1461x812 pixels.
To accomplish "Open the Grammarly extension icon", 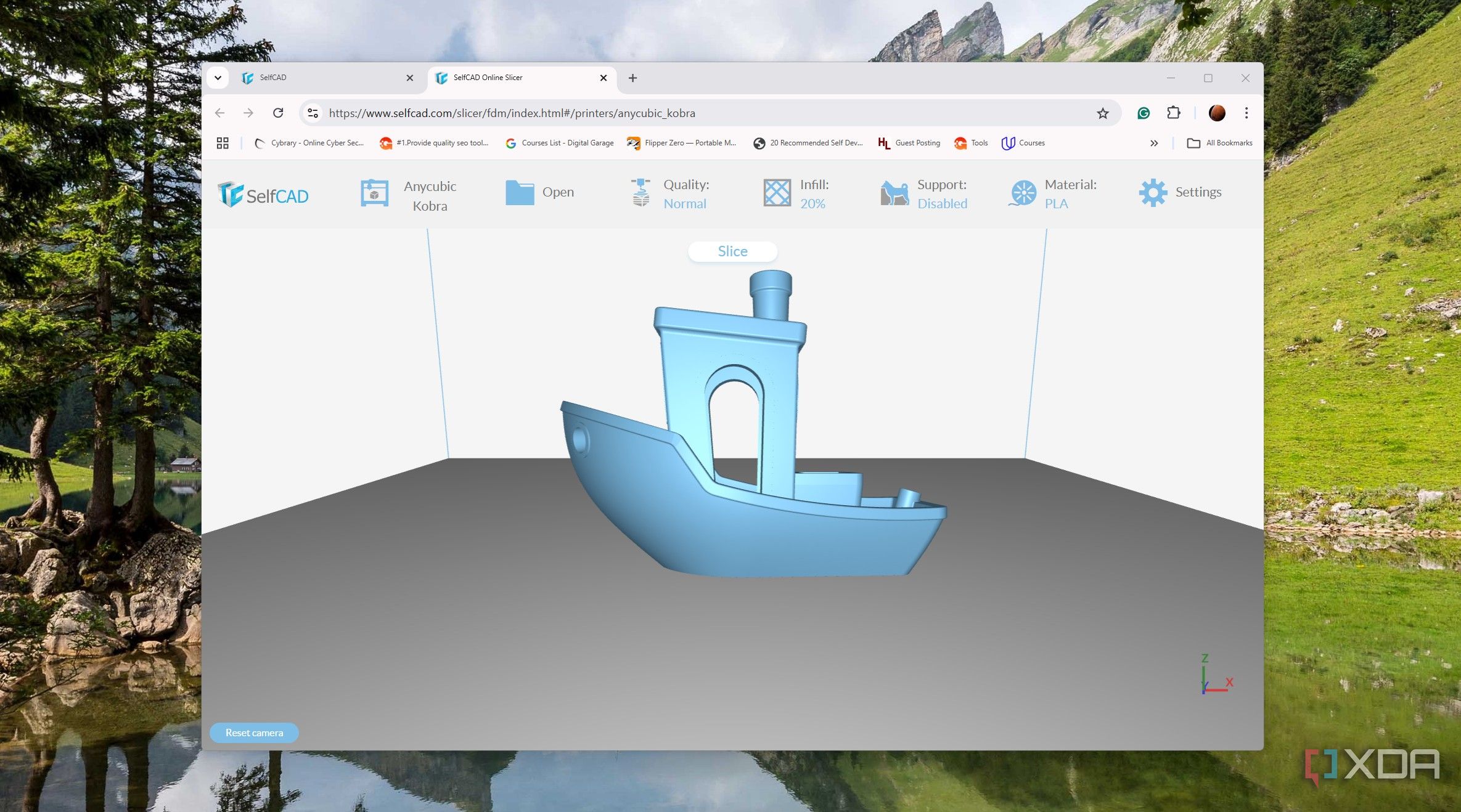I will [x=1144, y=113].
